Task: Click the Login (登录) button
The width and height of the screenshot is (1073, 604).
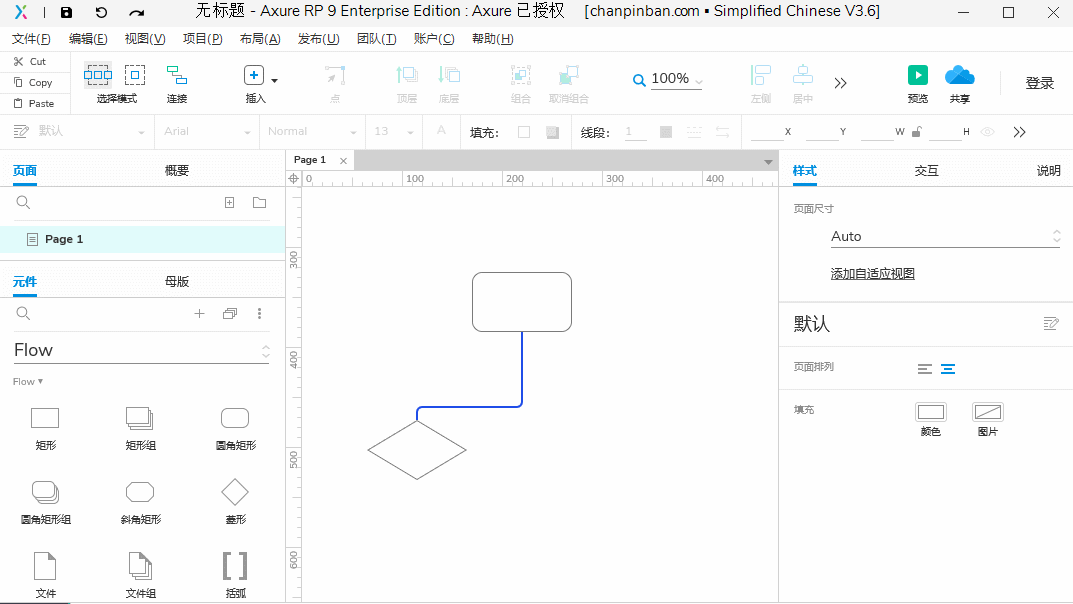Action: pos(1039,83)
